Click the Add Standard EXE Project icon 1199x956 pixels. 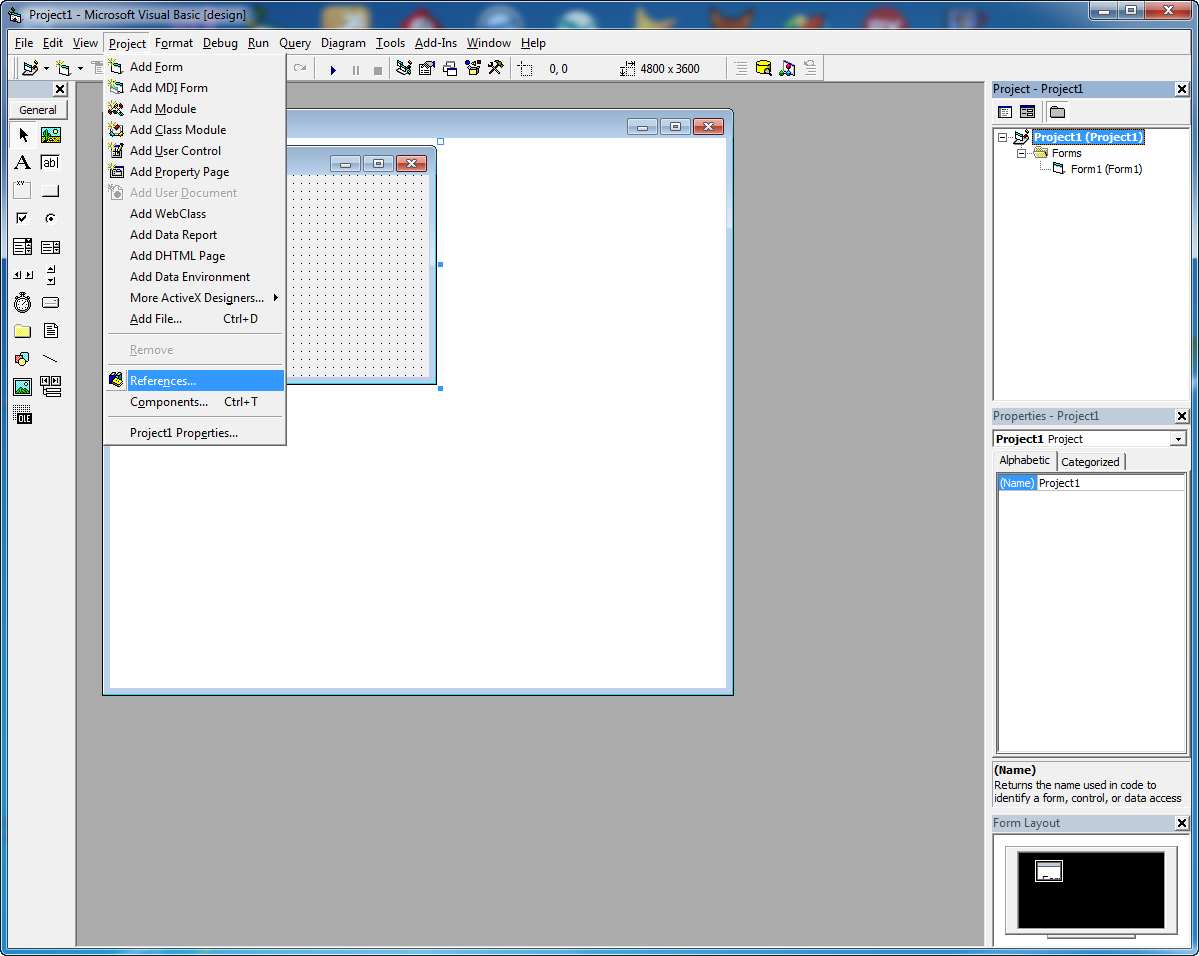(30, 69)
